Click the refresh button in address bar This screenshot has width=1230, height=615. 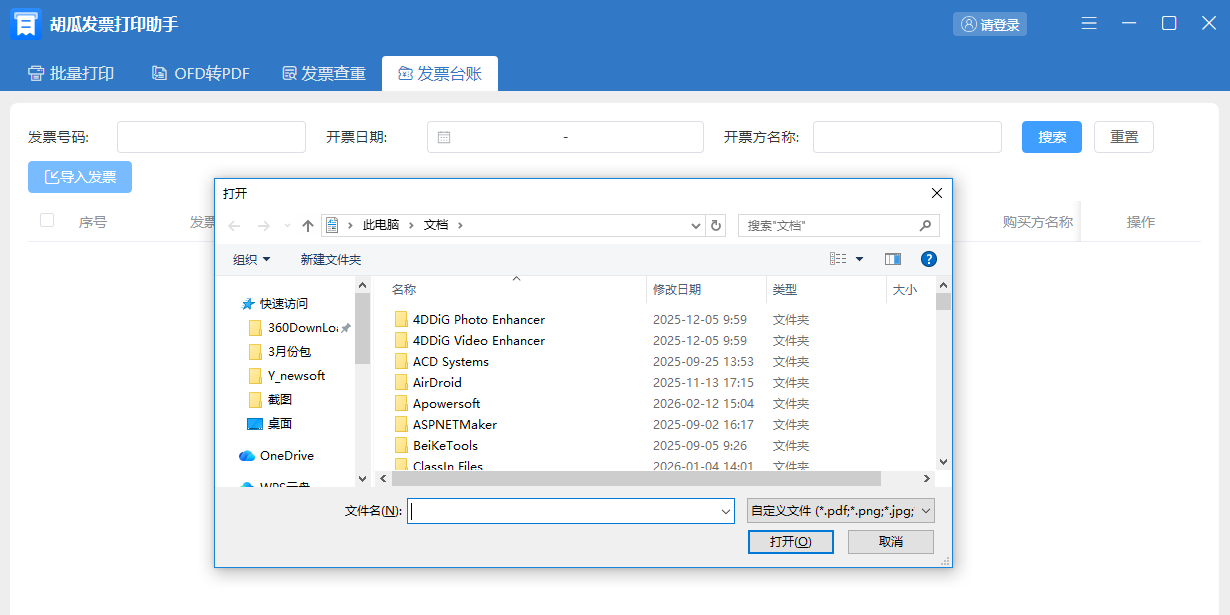(x=716, y=226)
